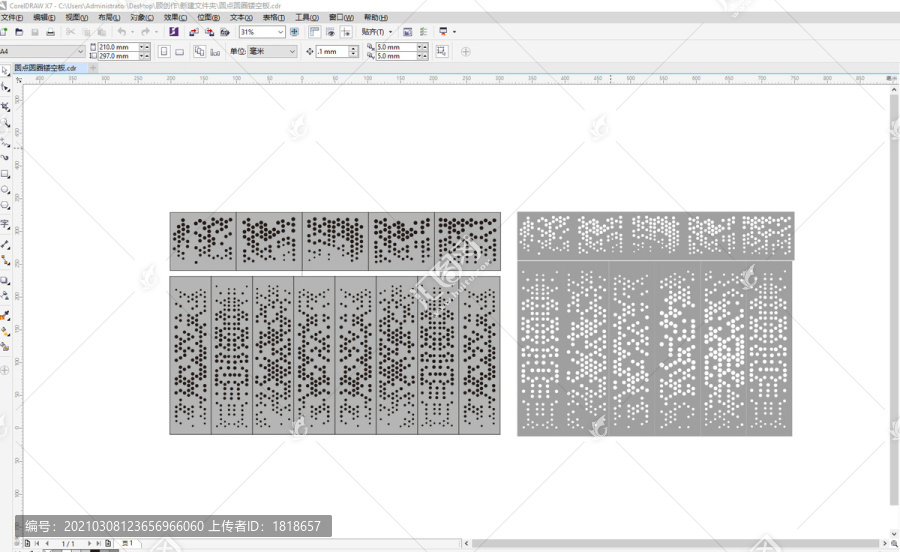Click the Paste icon
Screen dimensions: 900x552
click(102, 32)
